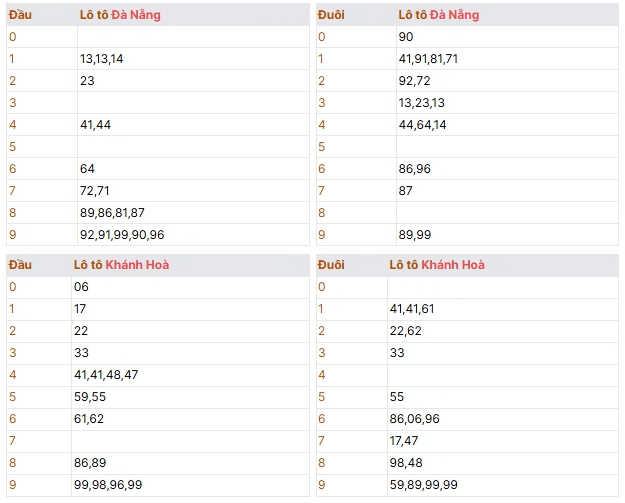The image size is (625, 503).
Task: Click the Đà Nẵng link in Đuôi table header
Action: click(454, 15)
